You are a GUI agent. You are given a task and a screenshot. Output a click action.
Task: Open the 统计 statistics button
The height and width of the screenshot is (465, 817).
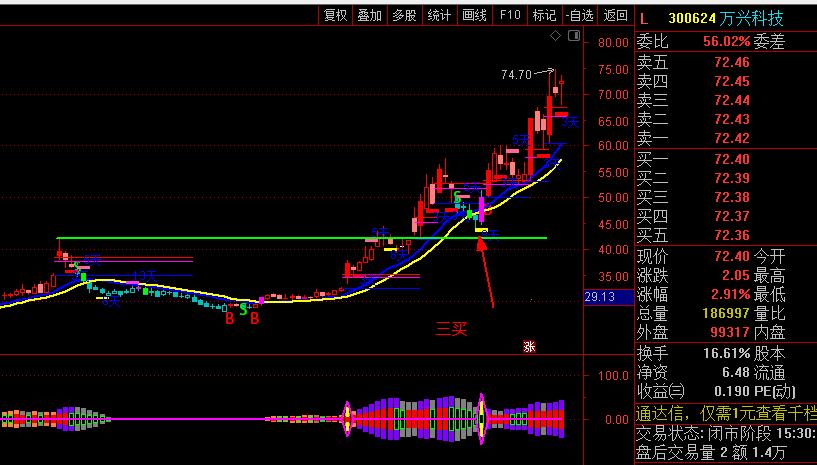pos(439,15)
